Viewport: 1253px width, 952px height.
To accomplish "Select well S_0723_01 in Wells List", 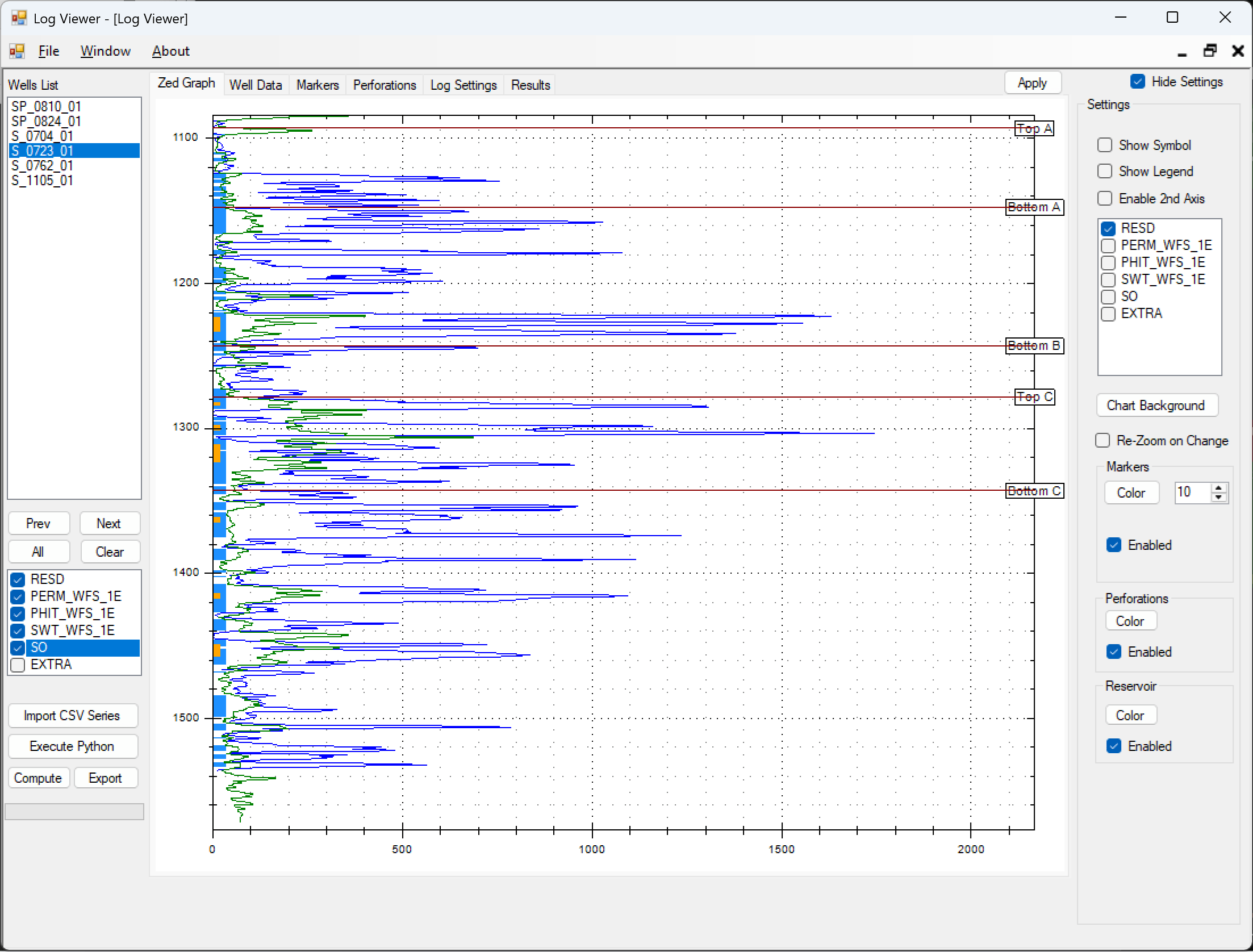I will 74,151.
